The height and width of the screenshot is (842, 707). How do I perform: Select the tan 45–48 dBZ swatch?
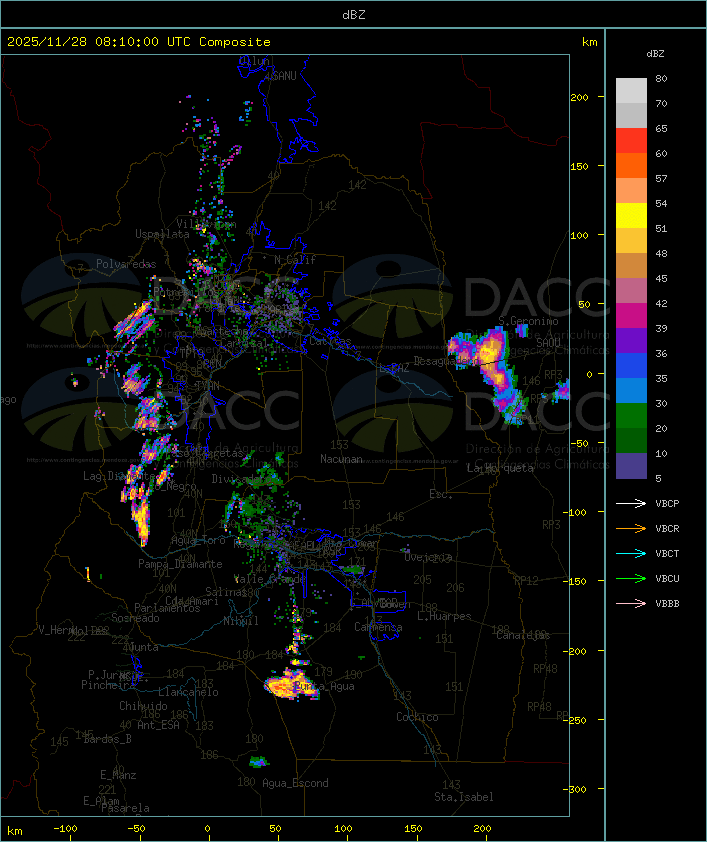(631, 265)
